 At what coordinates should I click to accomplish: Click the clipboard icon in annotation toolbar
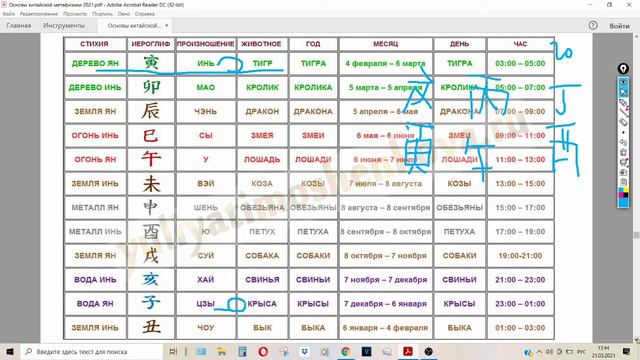tap(623, 182)
